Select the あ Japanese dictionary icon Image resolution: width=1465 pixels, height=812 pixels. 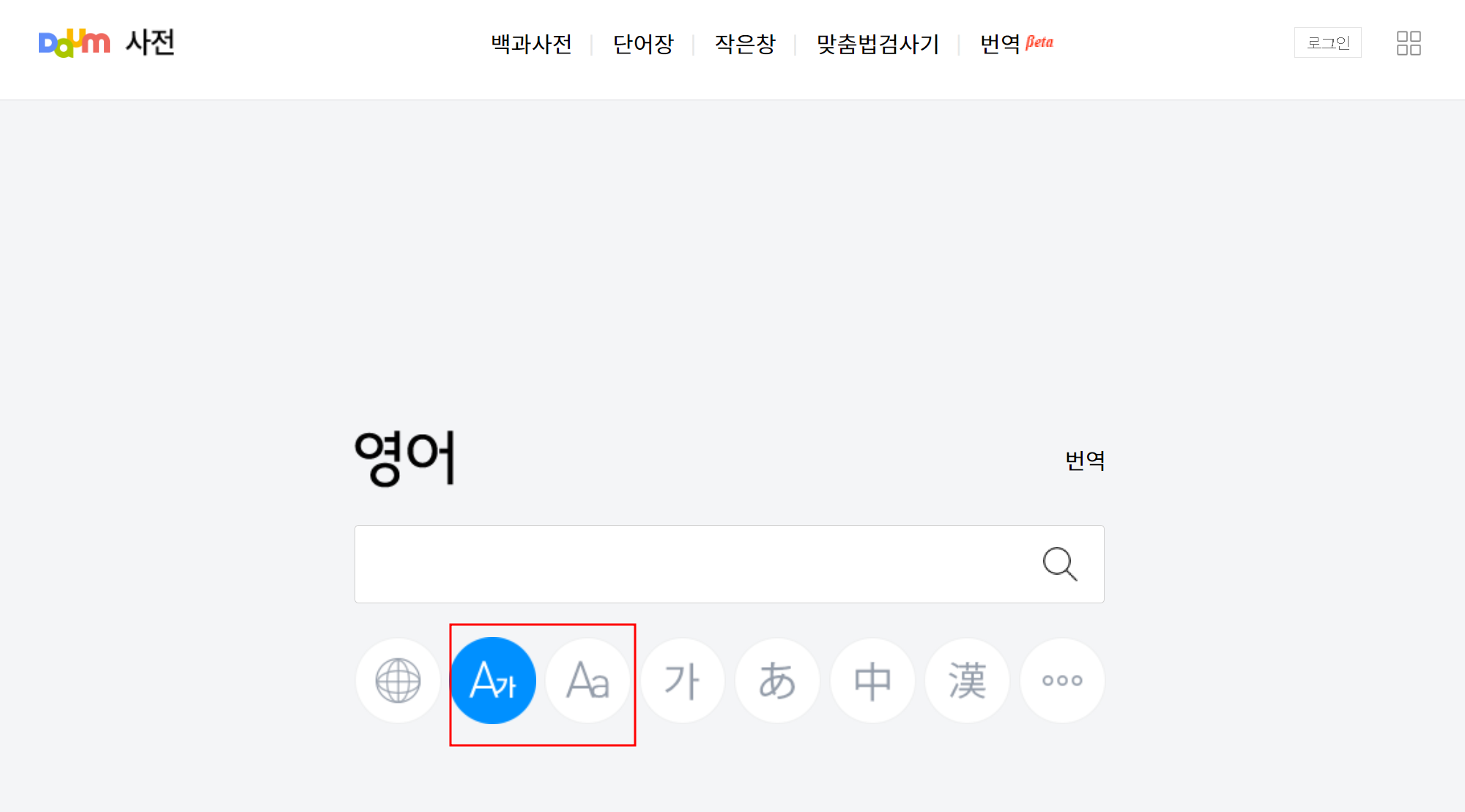777,680
